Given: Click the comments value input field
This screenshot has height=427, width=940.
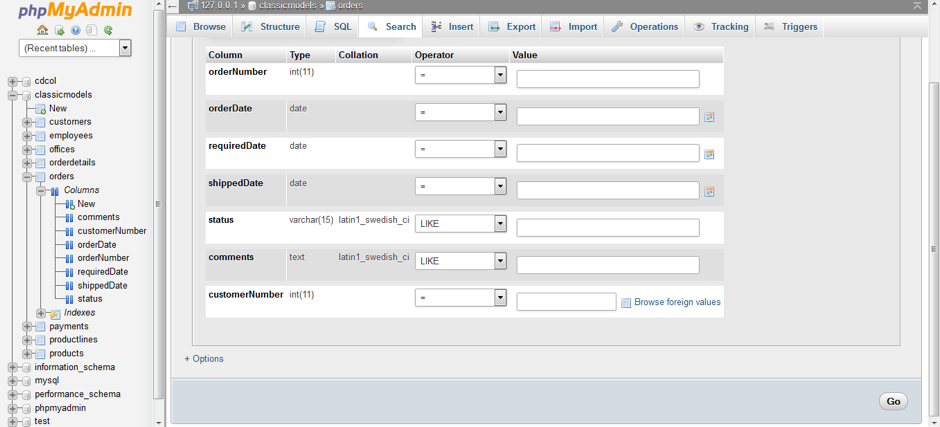Looking at the screenshot, I should tap(607, 265).
